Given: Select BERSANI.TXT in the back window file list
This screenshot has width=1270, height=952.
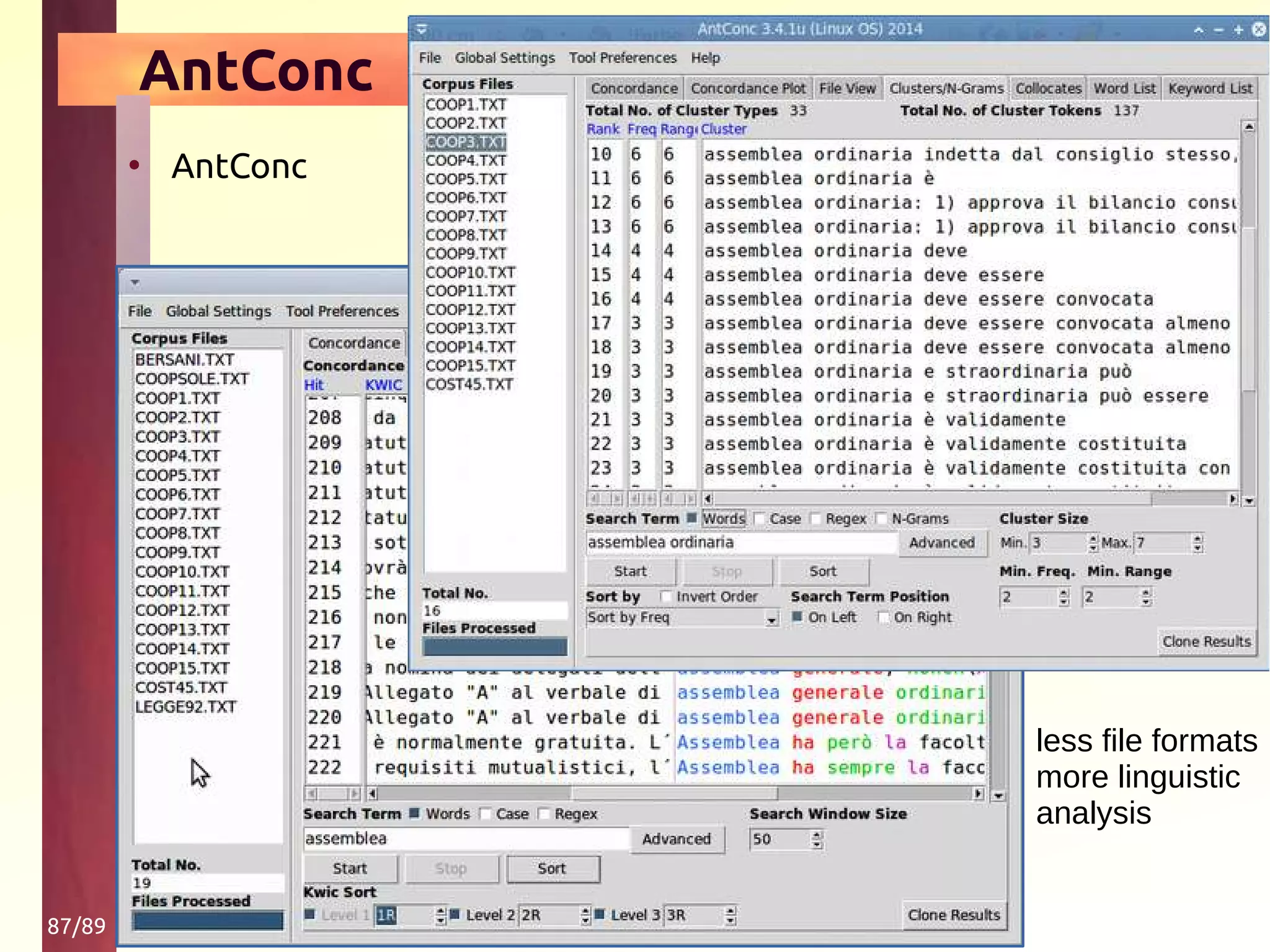Looking at the screenshot, I should (x=185, y=360).
